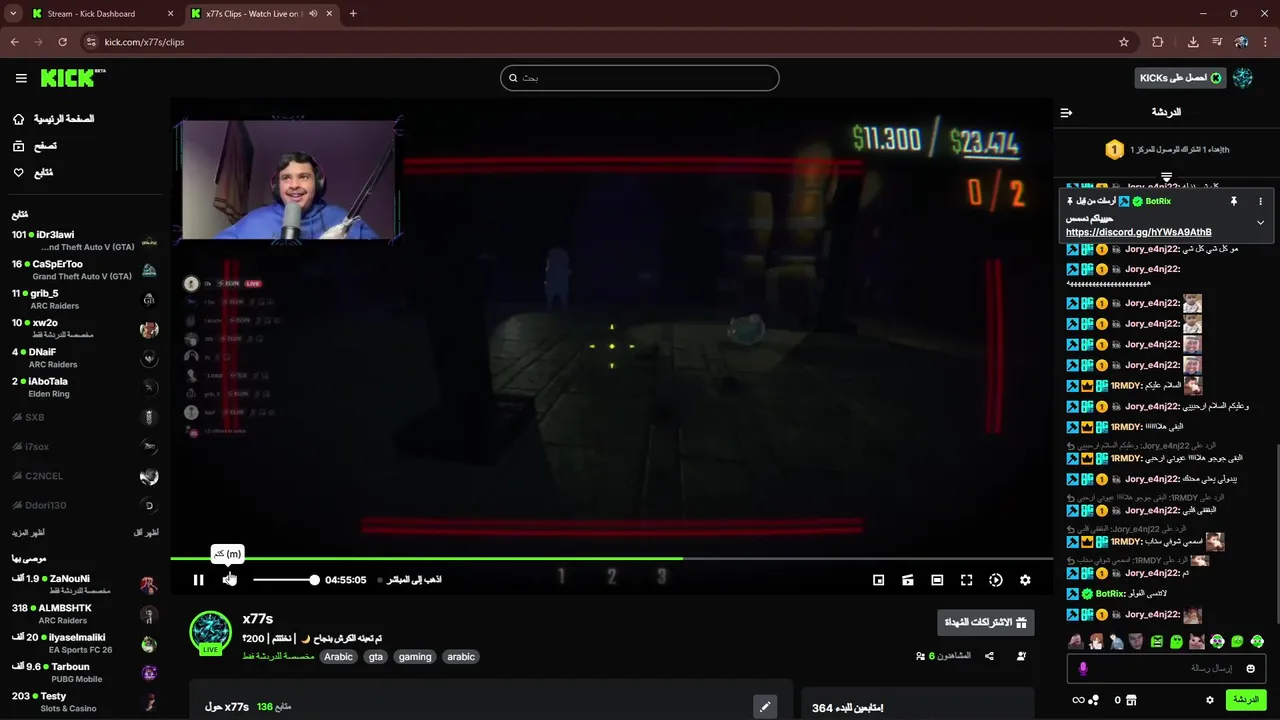Go to الصفحة الرئيسية home

pos(54,119)
